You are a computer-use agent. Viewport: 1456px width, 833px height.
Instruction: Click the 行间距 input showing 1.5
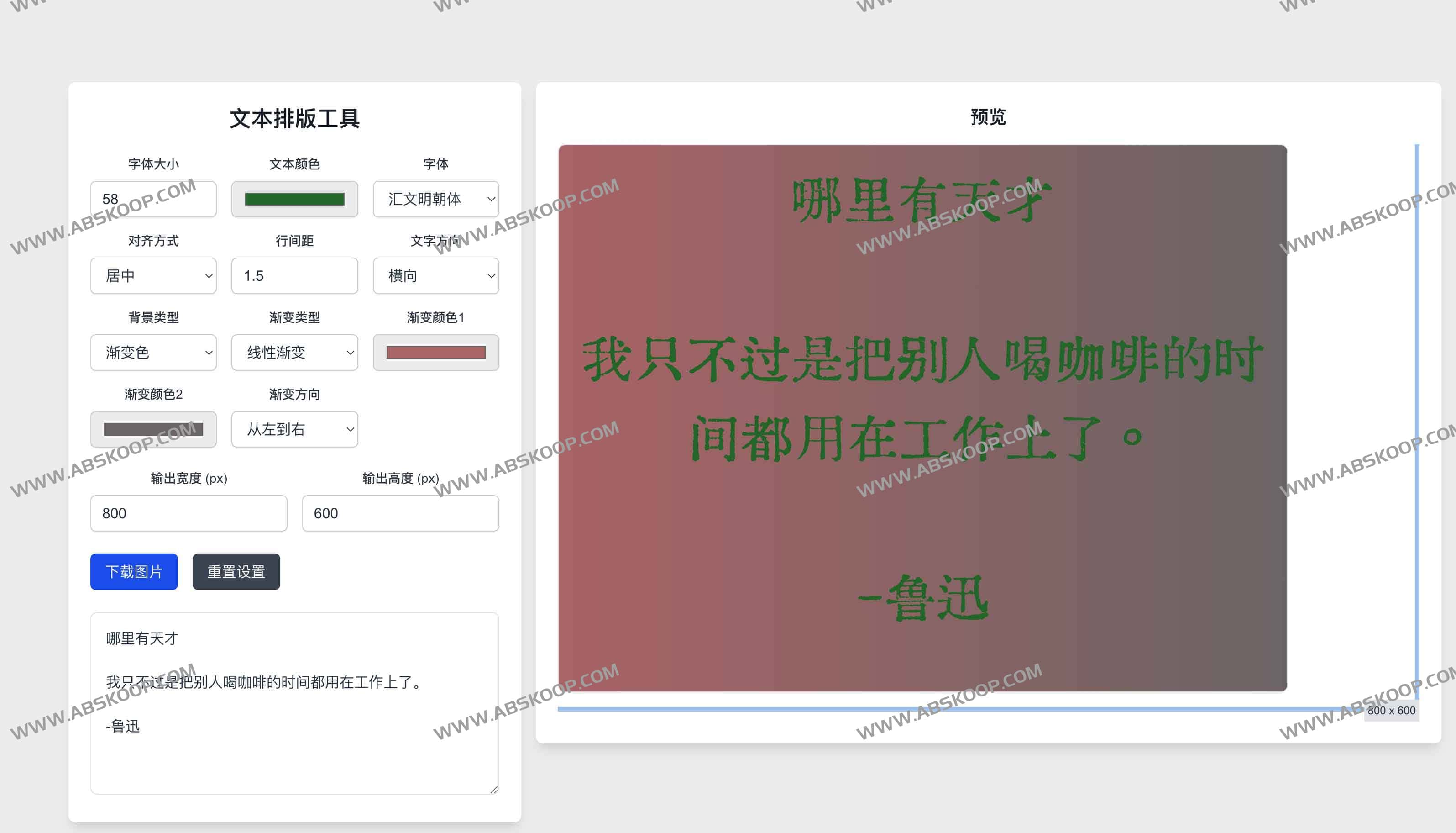point(294,276)
